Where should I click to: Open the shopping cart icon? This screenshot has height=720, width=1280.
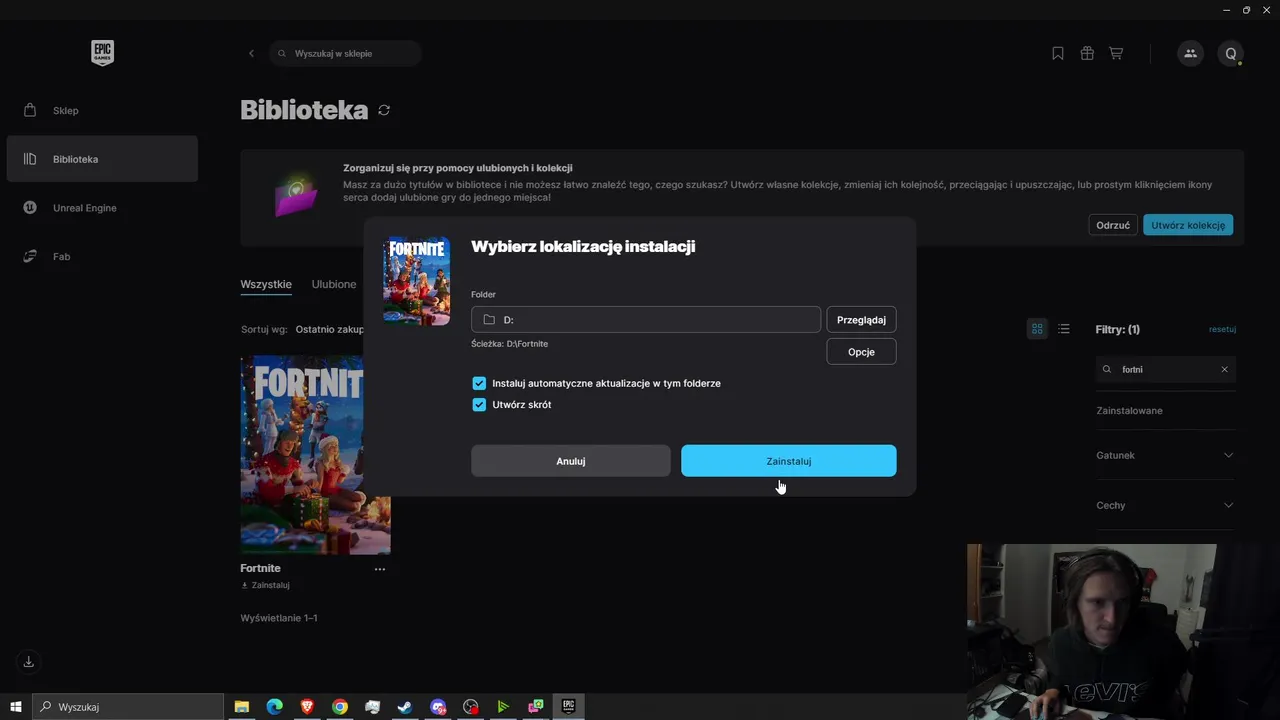tap(1116, 53)
